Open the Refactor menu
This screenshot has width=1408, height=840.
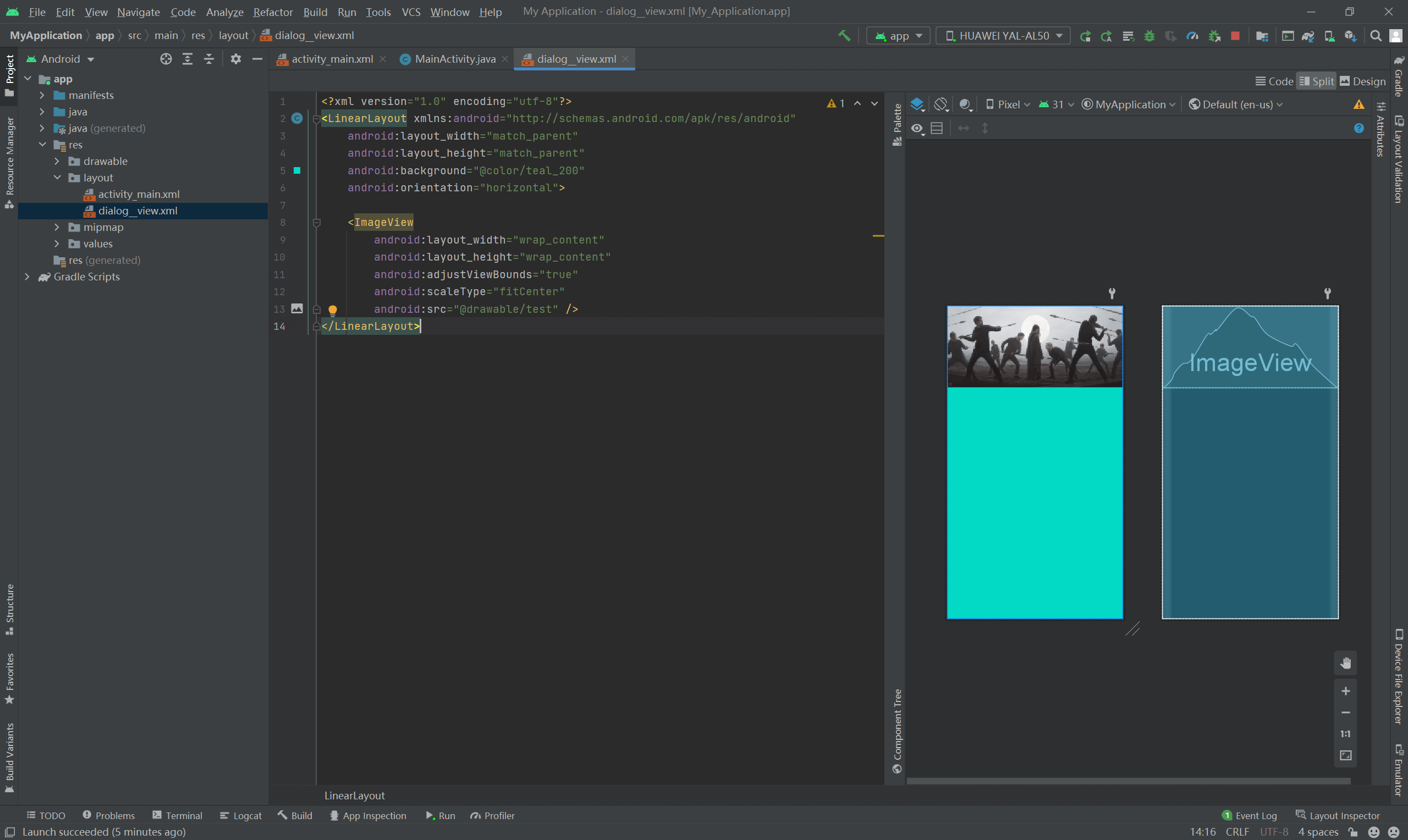pos(272,12)
